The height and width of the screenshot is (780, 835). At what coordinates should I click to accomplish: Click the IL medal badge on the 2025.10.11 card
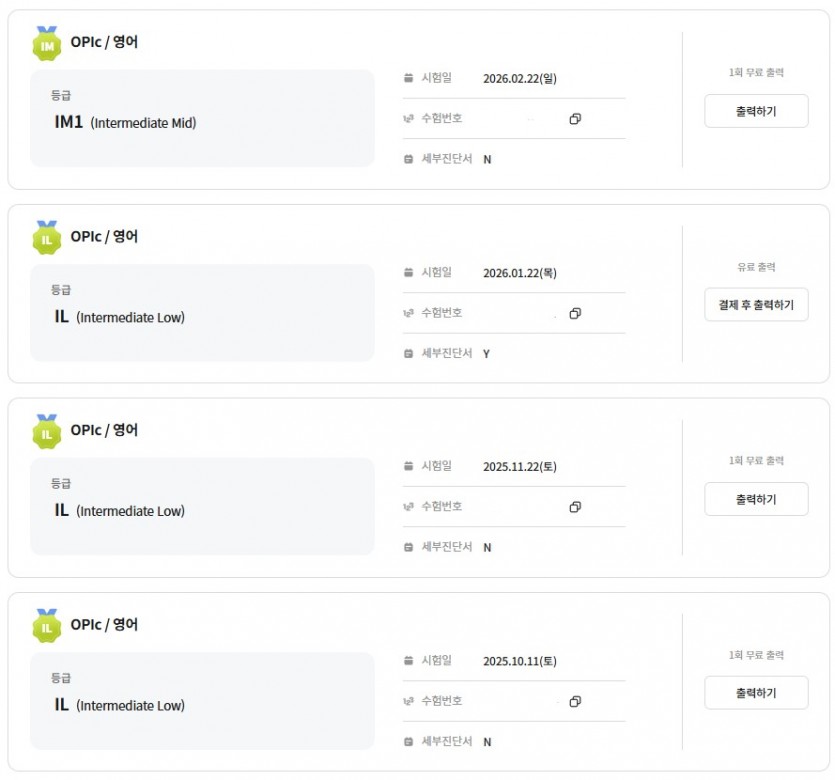[x=47, y=625]
